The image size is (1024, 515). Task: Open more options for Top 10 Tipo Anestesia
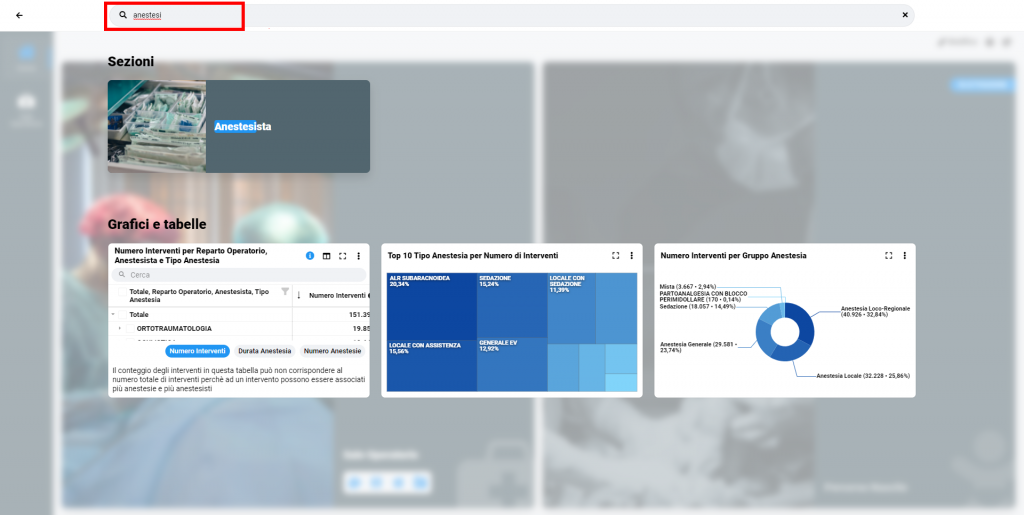click(x=631, y=256)
